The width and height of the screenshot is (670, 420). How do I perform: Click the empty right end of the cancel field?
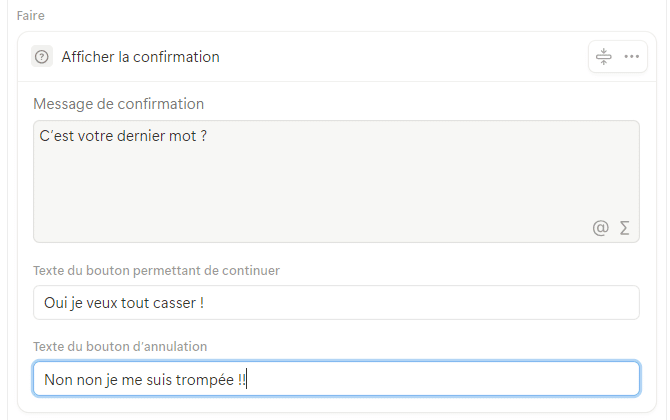560,379
